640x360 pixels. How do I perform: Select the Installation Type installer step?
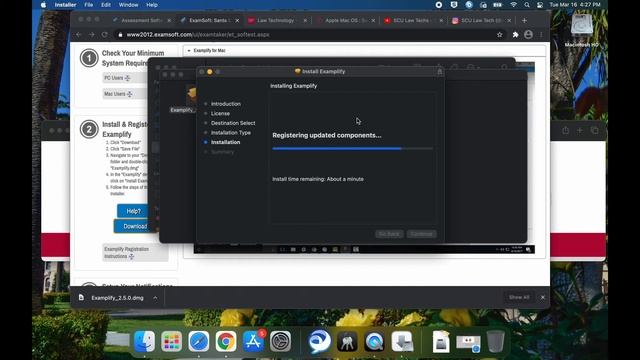coord(231,133)
